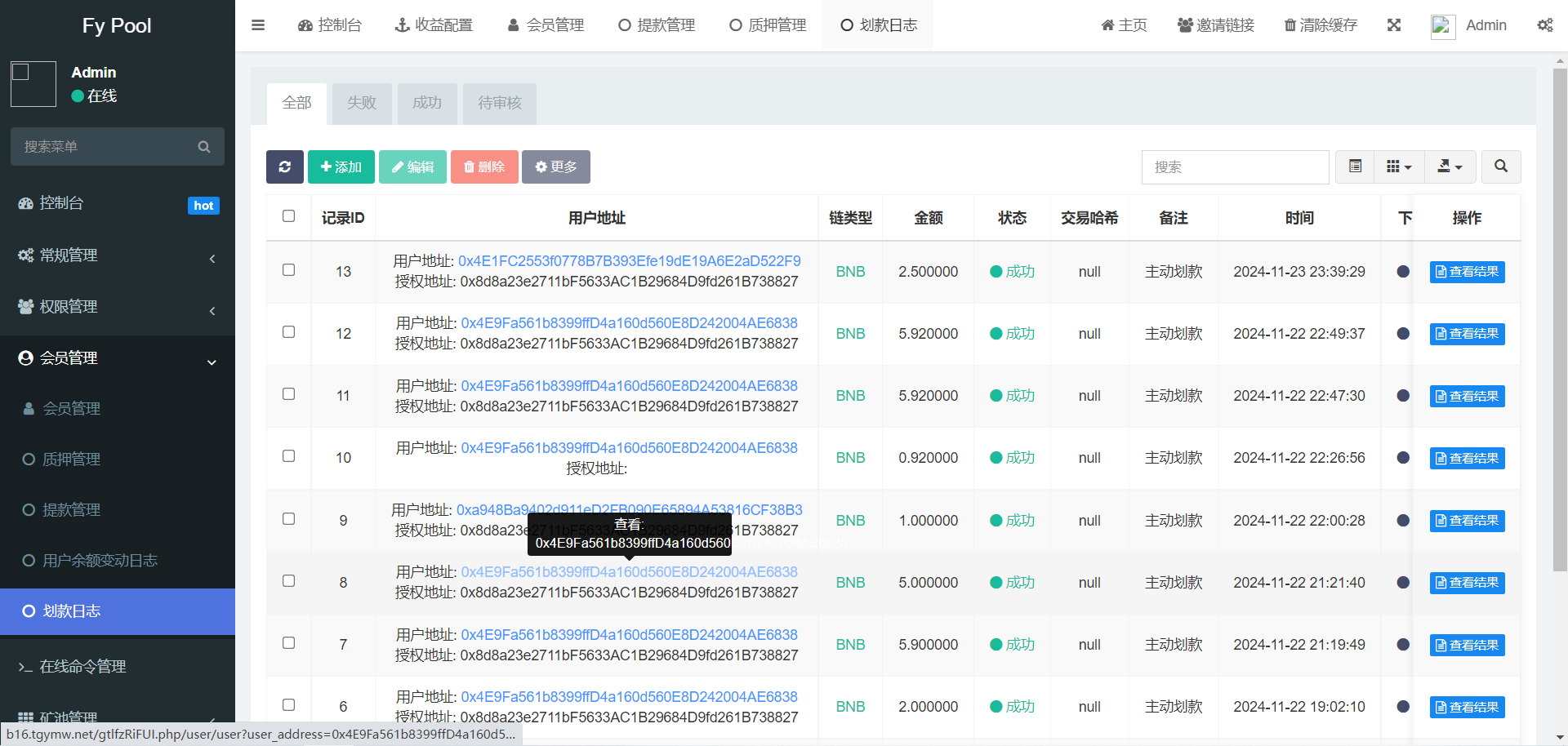This screenshot has width=1568, height=746.
Task: Tick the checkbox for record 9
Action: click(x=288, y=519)
